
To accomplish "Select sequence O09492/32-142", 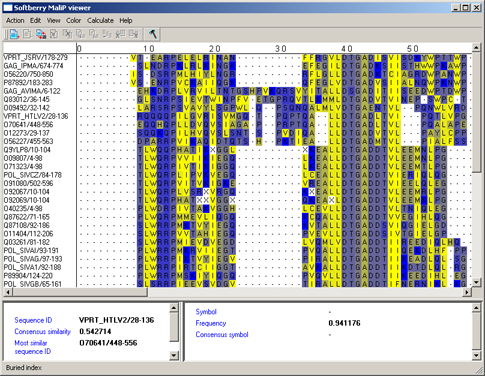I will [x=27, y=108].
